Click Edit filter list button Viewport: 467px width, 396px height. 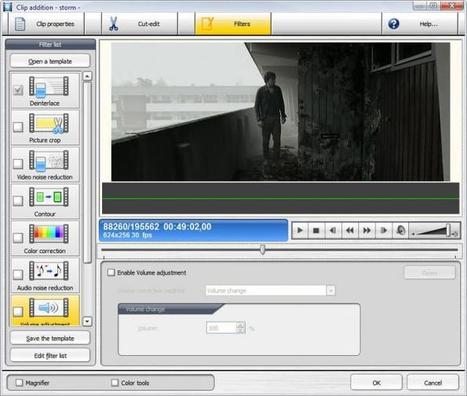click(x=50, y=356)
